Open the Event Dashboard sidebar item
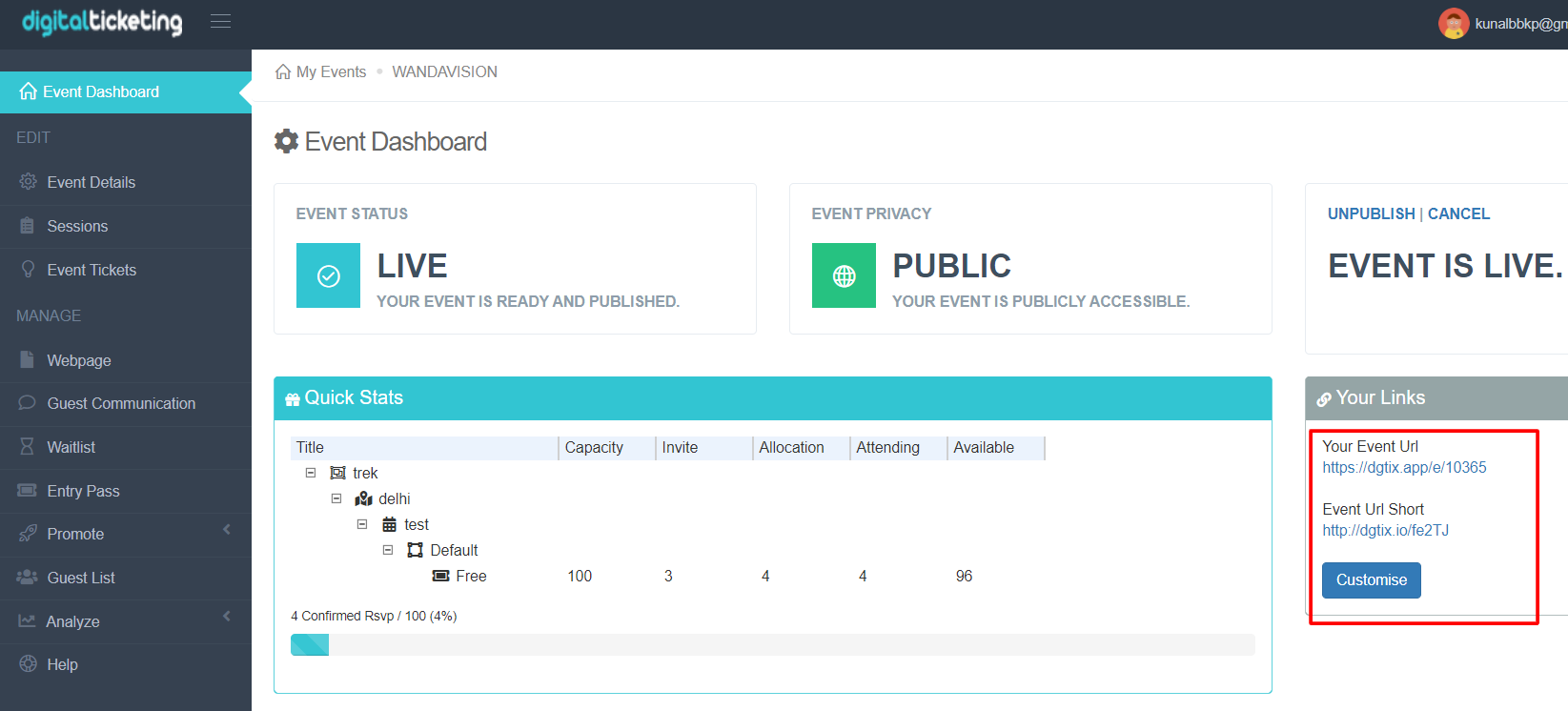Viewport: 1568px width, 711px height. (124, 92)
